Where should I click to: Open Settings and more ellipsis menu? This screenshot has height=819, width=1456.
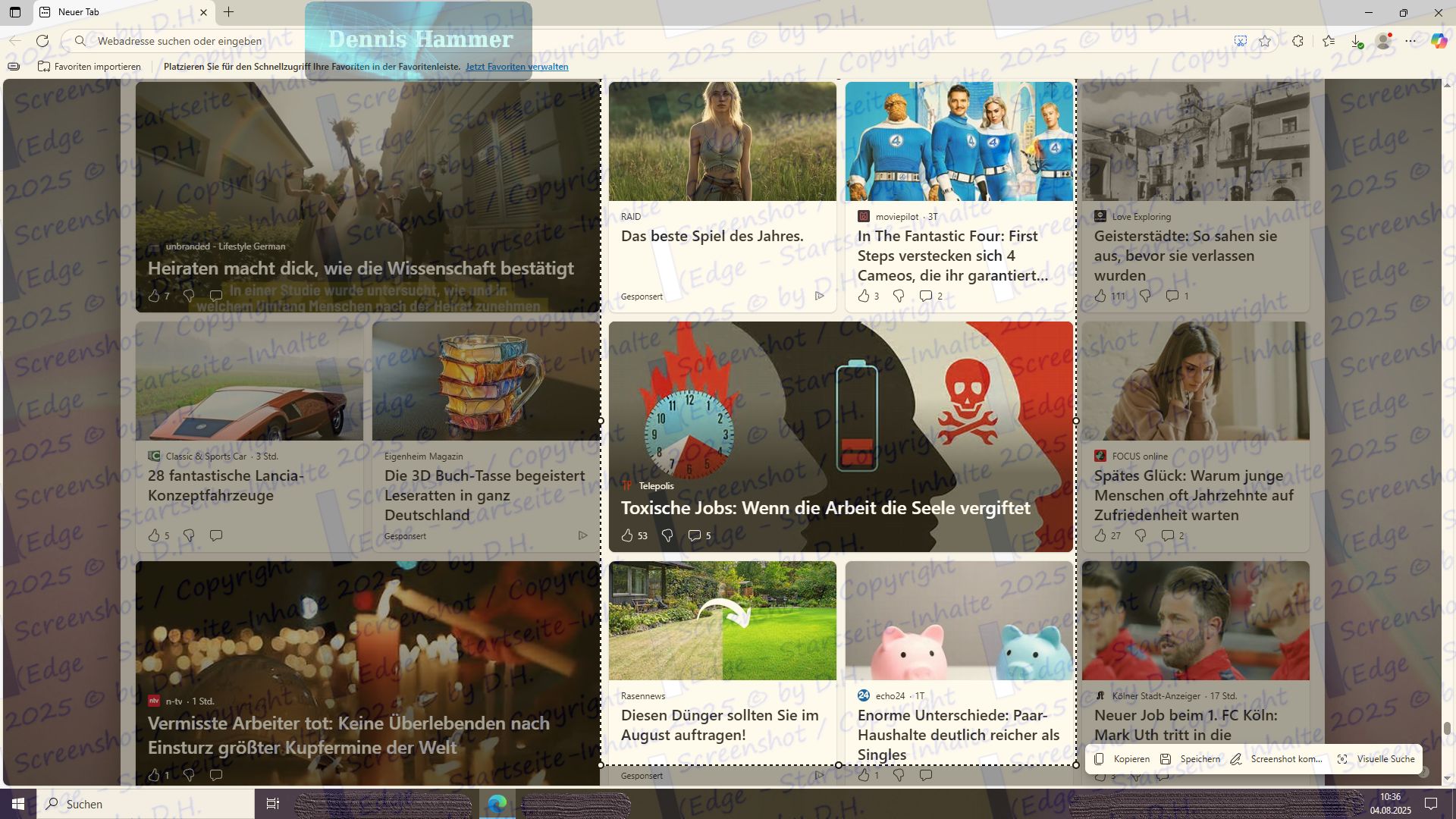tap(1410, 41)
